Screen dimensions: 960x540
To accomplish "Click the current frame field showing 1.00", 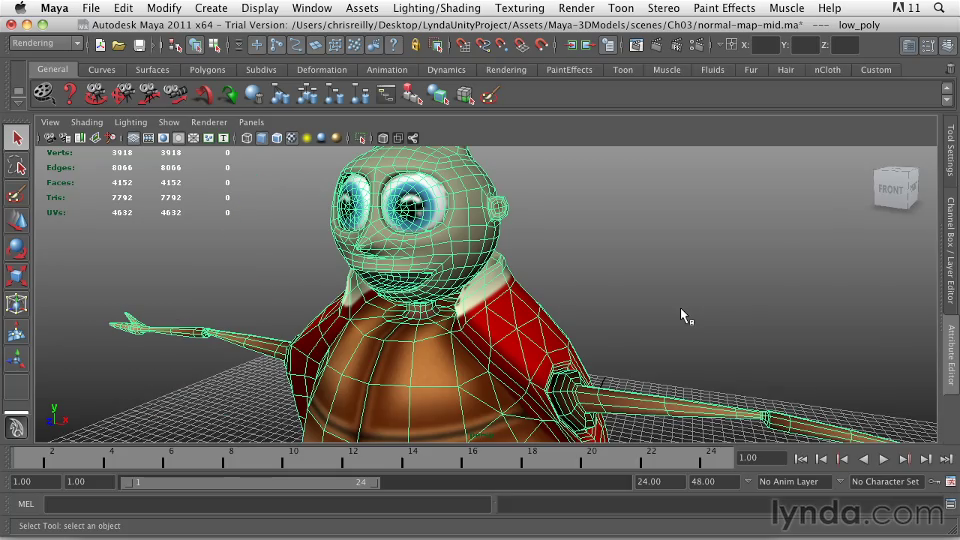I will 761,458.
